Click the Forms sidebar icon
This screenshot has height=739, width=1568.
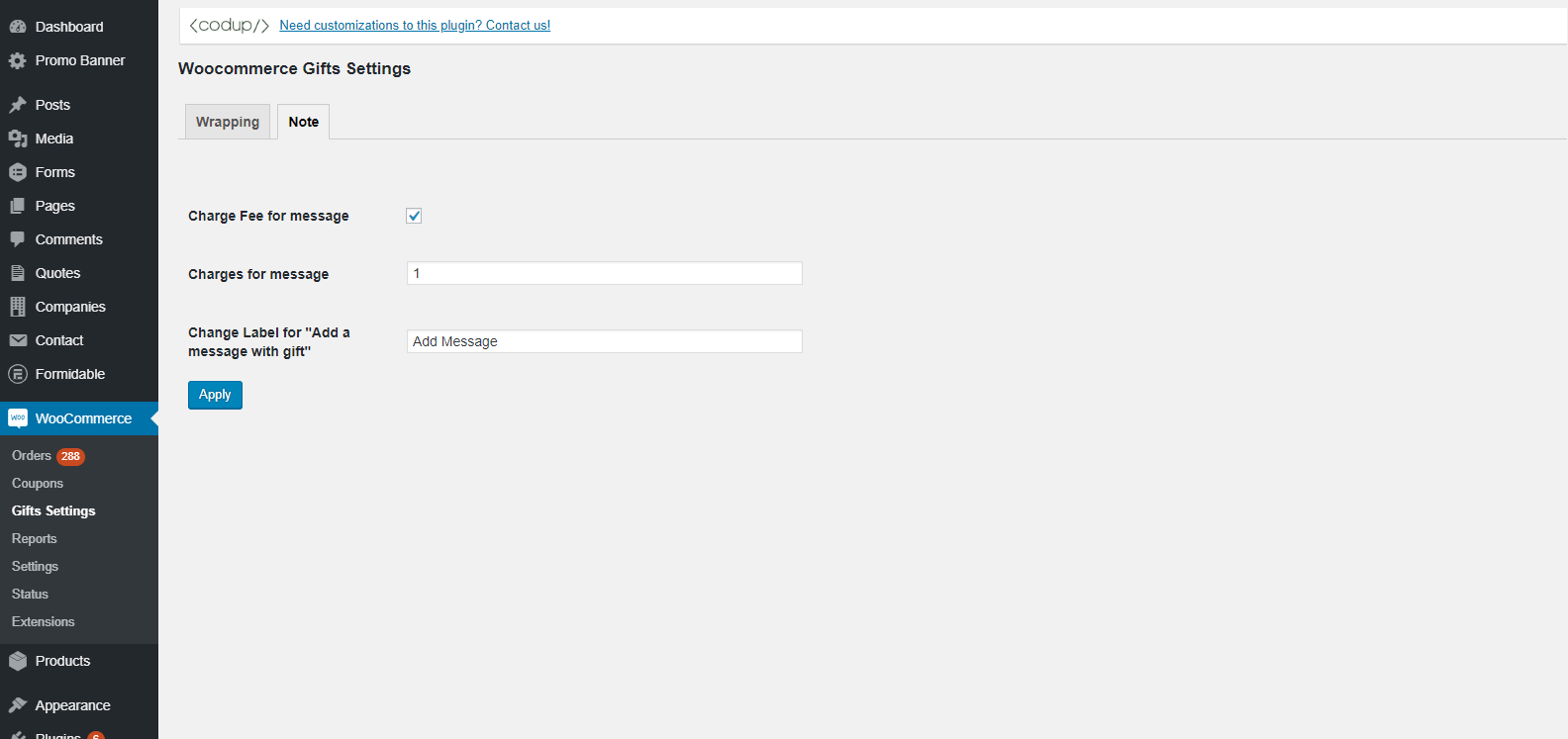(x=18, y=172)
